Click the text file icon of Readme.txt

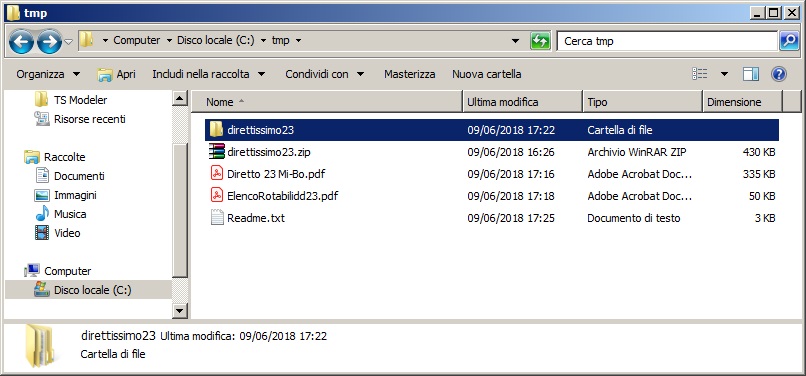point(217,218)
